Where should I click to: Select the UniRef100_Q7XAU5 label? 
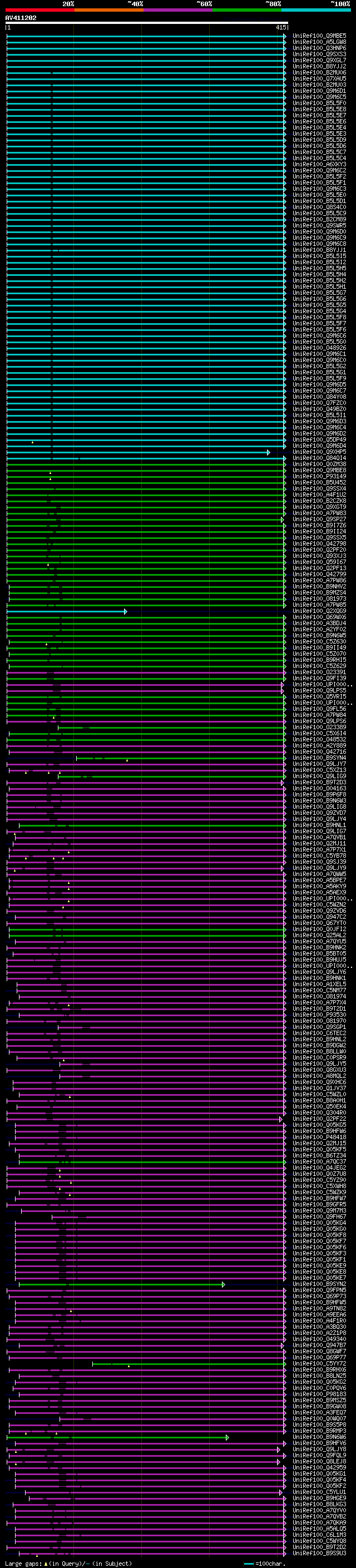point(319,78)
